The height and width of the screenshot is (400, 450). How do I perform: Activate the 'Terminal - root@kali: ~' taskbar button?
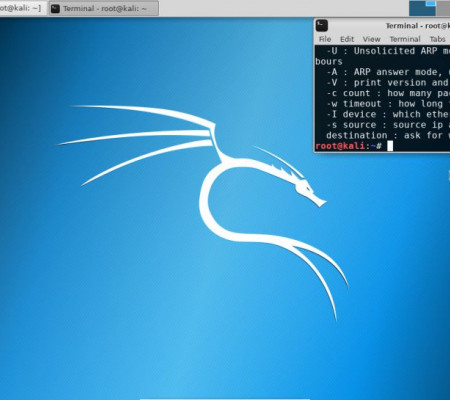(104, 8)
